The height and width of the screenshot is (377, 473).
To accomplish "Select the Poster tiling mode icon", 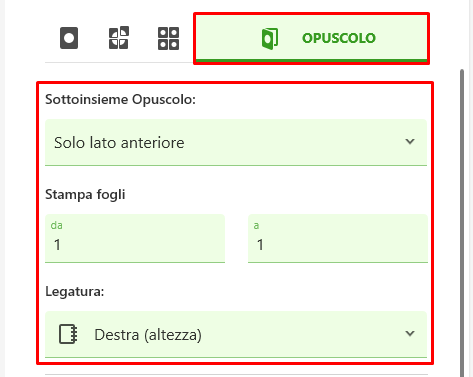I will [119, 38].
